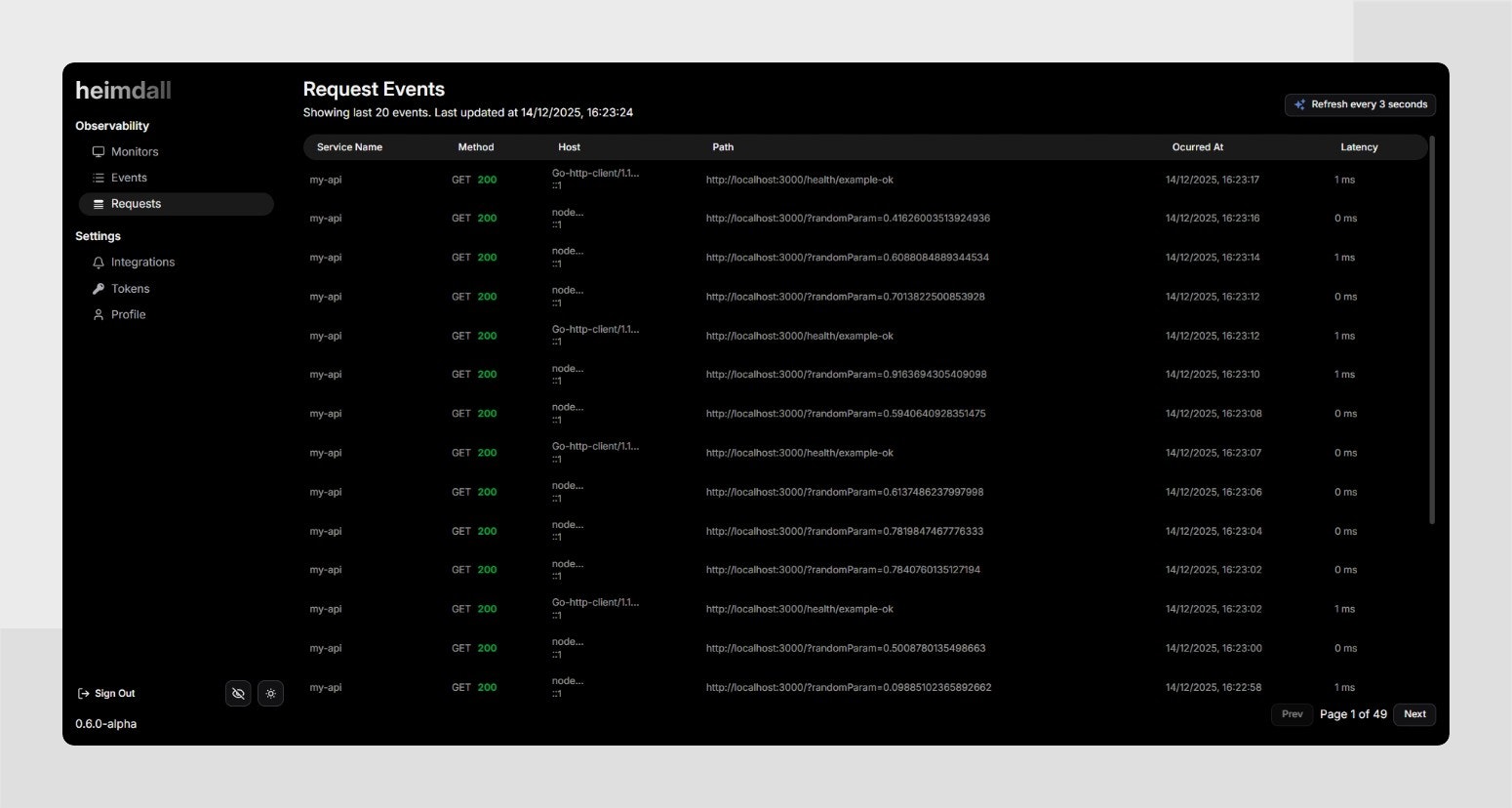Select the Monitors icon in the sidebar
This screenshot has width=1512, height=808.
pyautogui.click(x=98, y=151)
